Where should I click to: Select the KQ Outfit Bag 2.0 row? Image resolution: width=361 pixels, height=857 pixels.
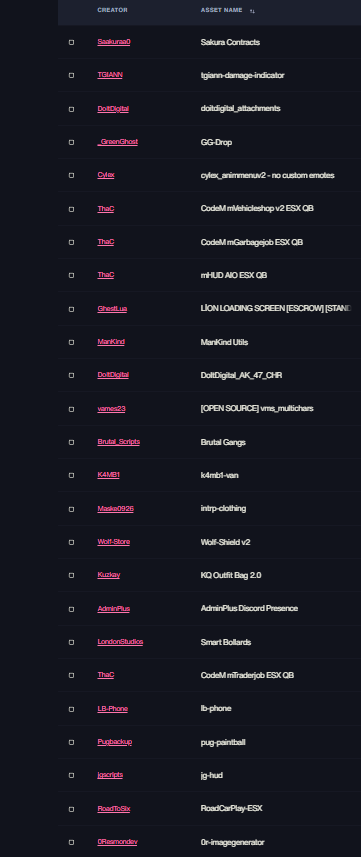pos(209,576)
